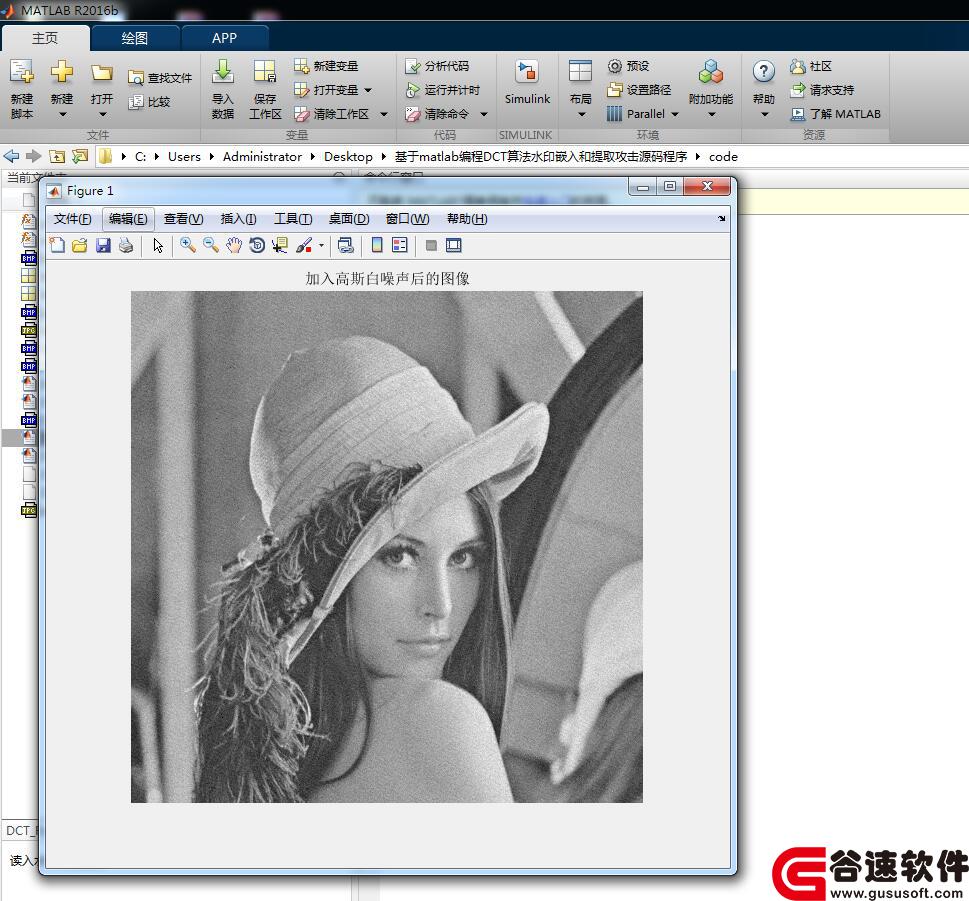
Task: Click 导入数据 icon
Action: [x=222, y=89]
